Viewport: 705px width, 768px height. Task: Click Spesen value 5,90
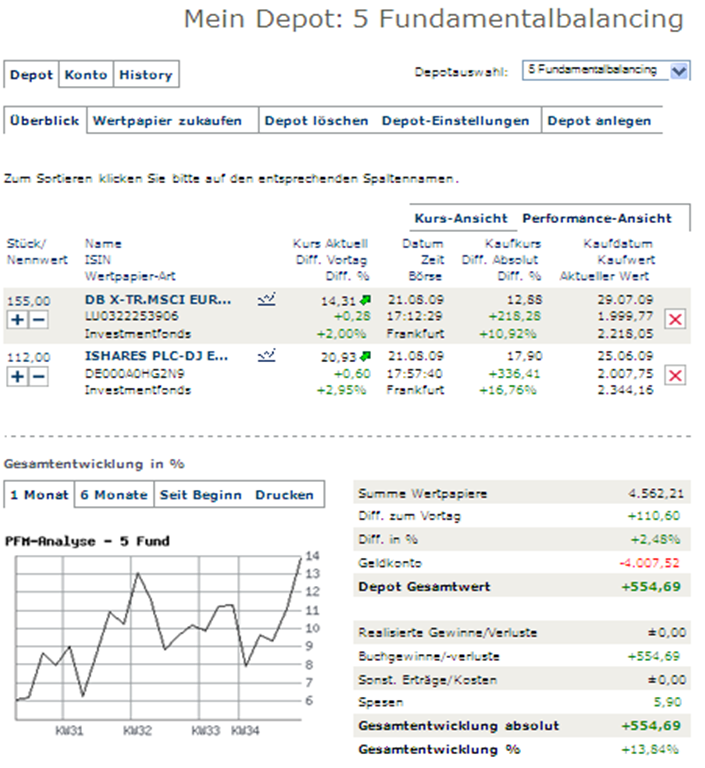coord(667,702)
